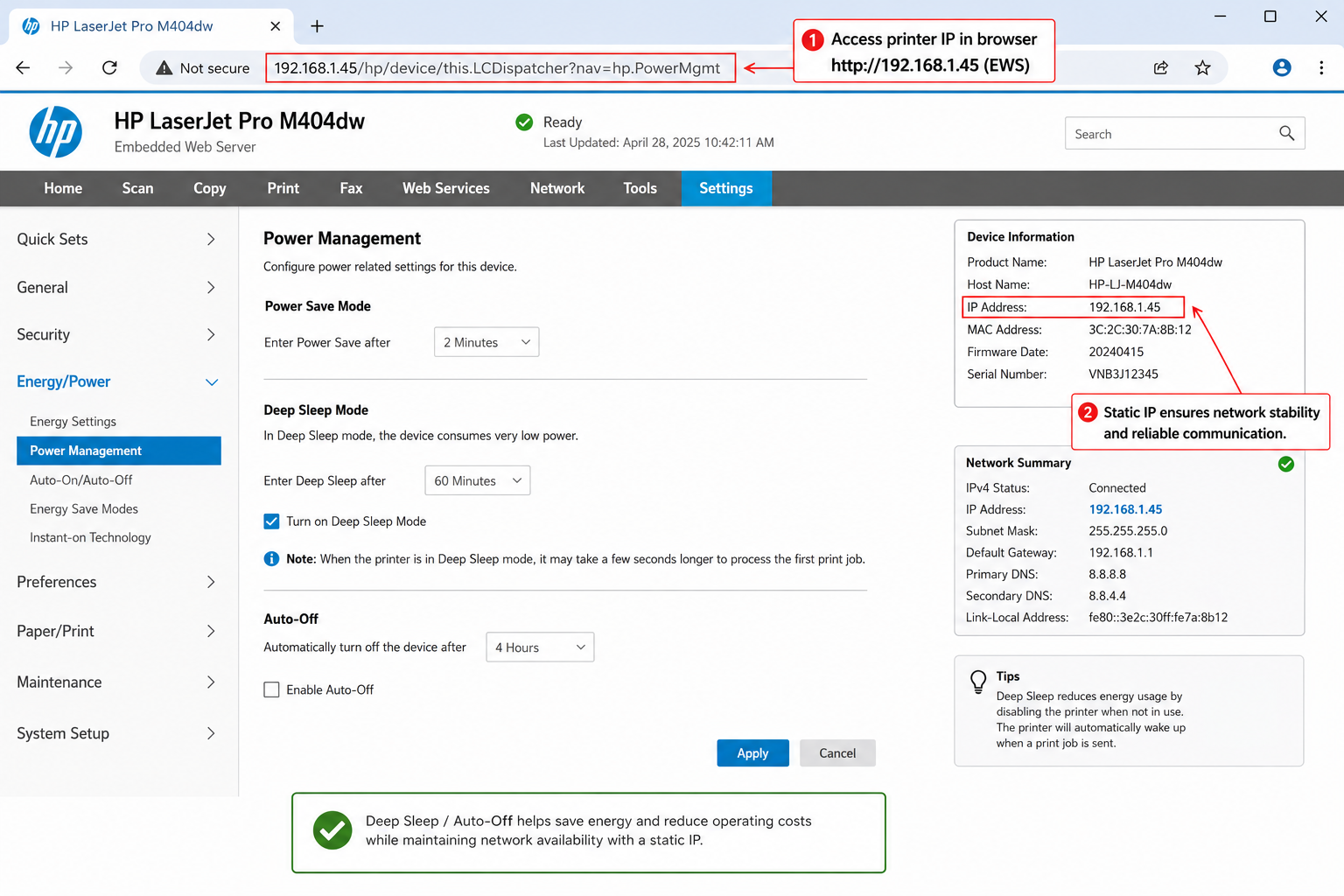1344x896 pixels.
Task: Click the HP favicon on the browser tab
Action: (x=31, y=26)
